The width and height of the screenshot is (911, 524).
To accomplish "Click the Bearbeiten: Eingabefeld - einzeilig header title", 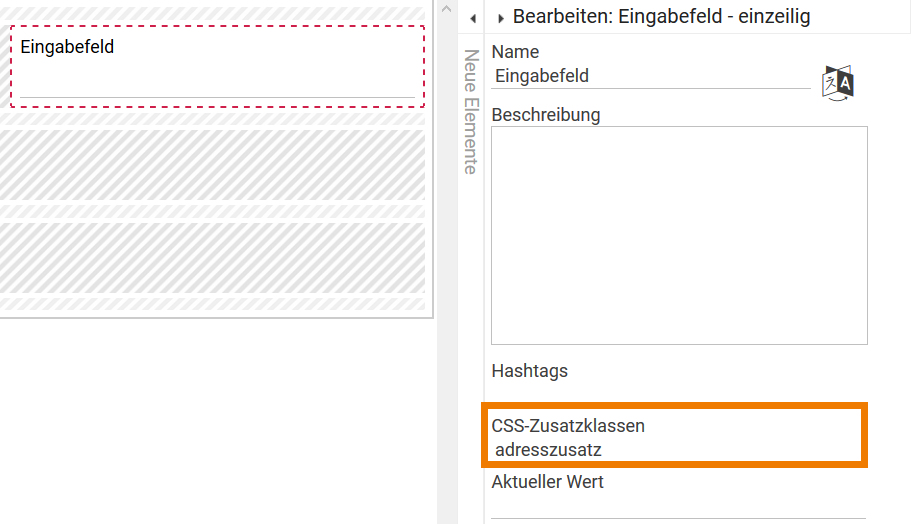I will [661, 17].
